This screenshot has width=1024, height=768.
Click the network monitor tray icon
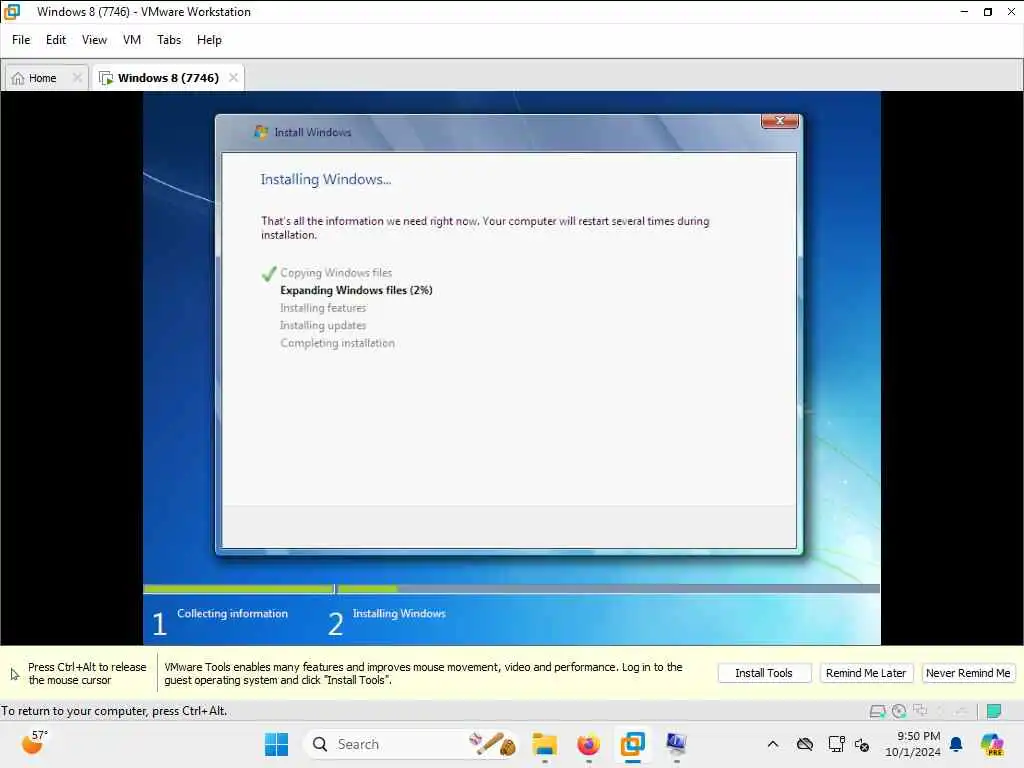coord(836,744)
